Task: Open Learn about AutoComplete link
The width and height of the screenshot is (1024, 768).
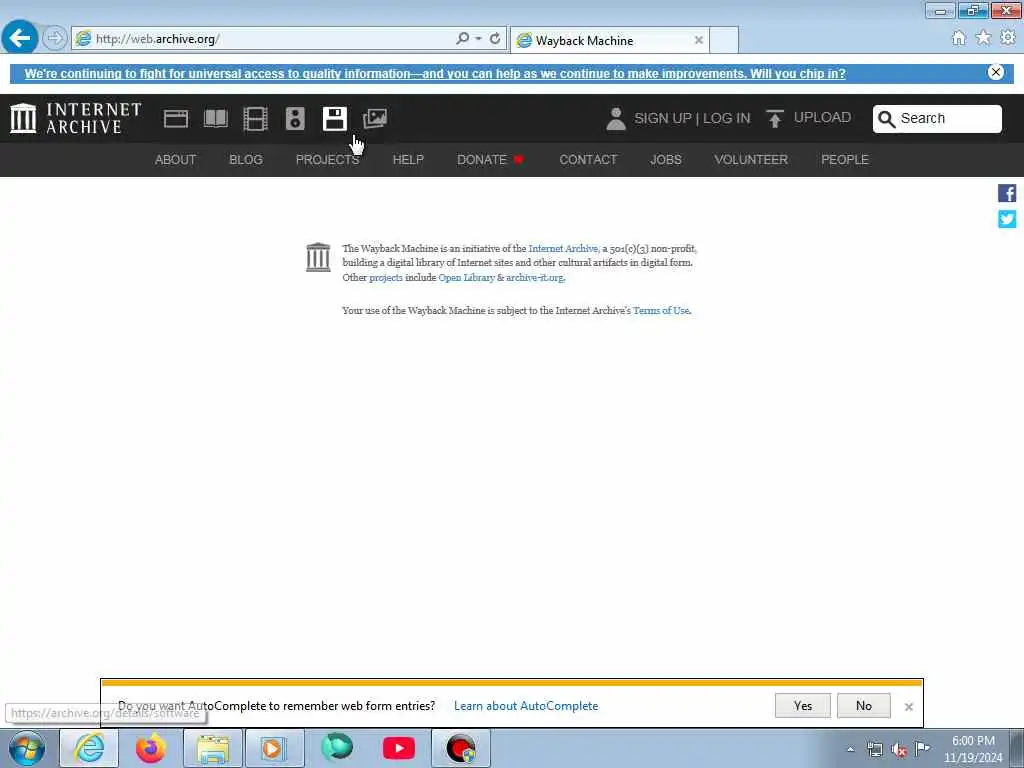Action: tap(526, 705)
